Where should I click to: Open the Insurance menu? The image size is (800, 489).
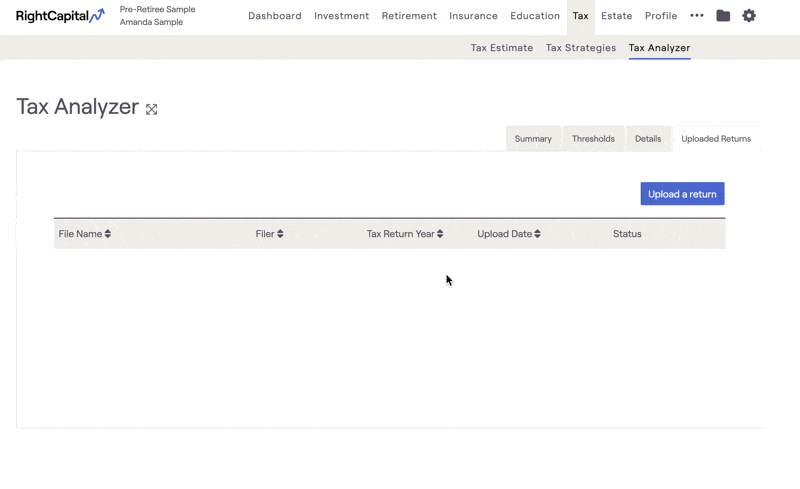pyautogui.click(x=473, y=16)
